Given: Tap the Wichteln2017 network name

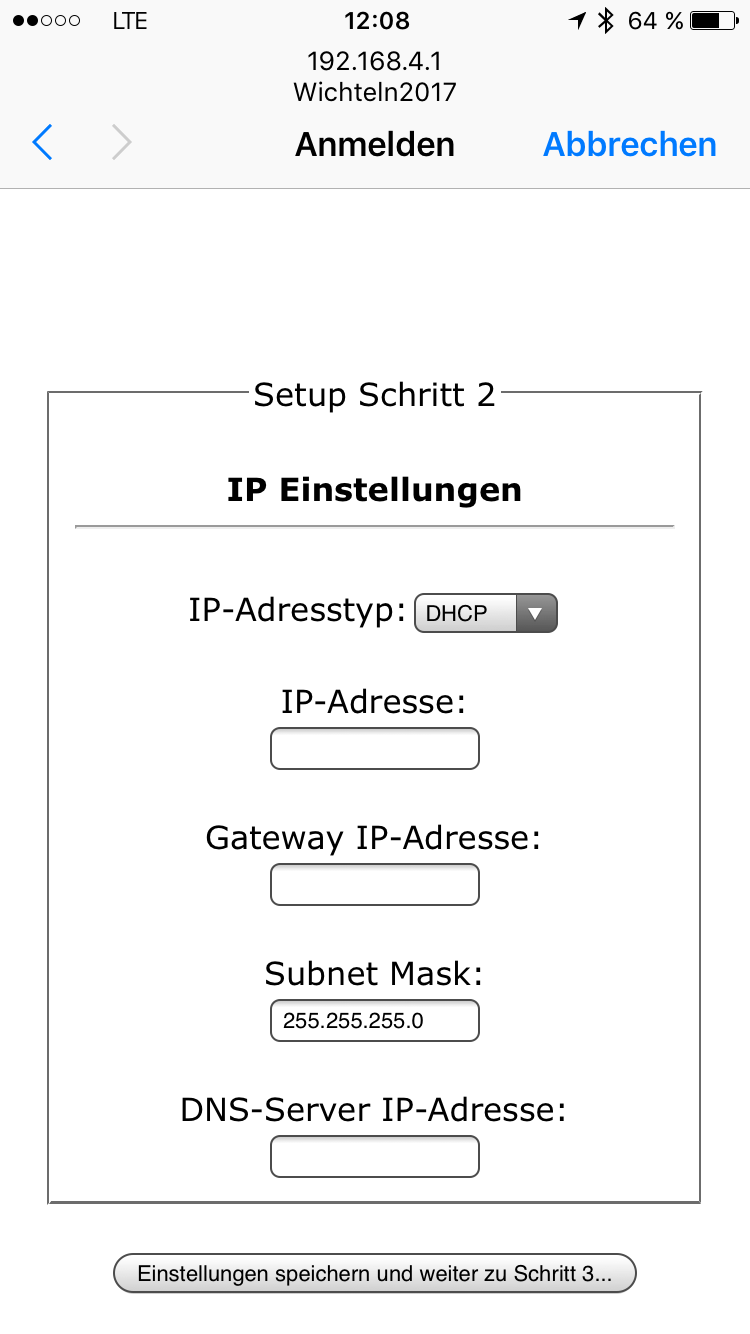Looking at the screenshot, I should click(x=374, y=92).
